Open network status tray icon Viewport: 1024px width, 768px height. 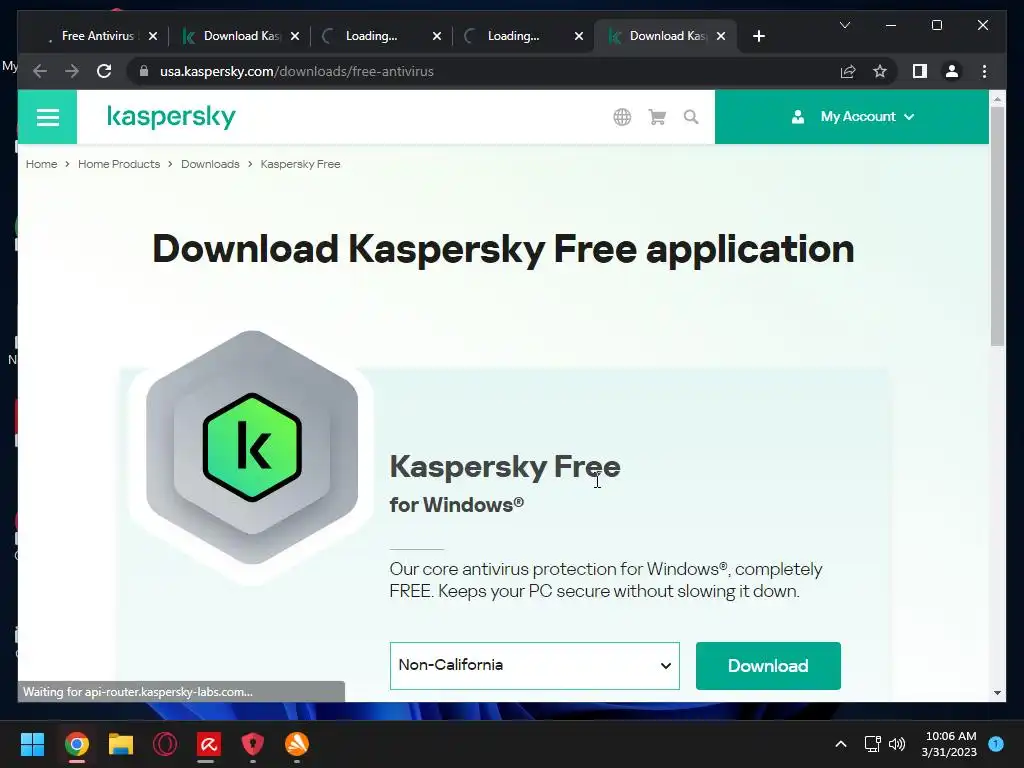[x=872, y=744]
